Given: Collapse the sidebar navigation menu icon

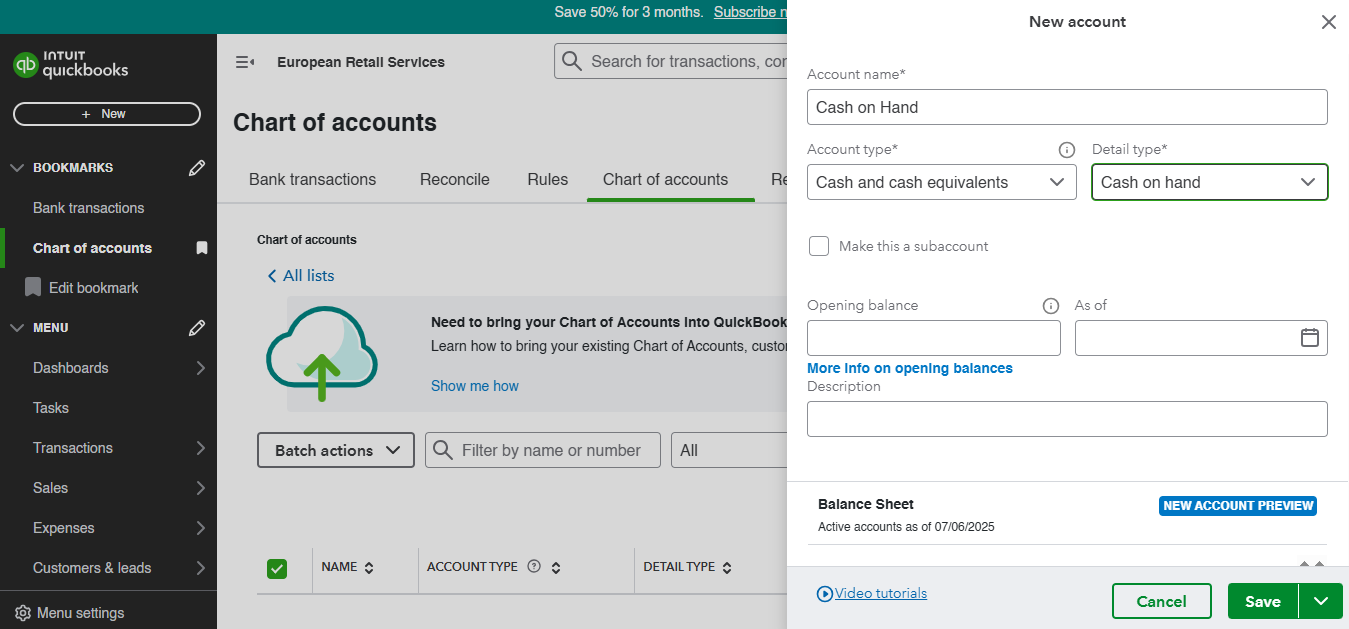Looking at the screenshot, I should click(245, 62).
